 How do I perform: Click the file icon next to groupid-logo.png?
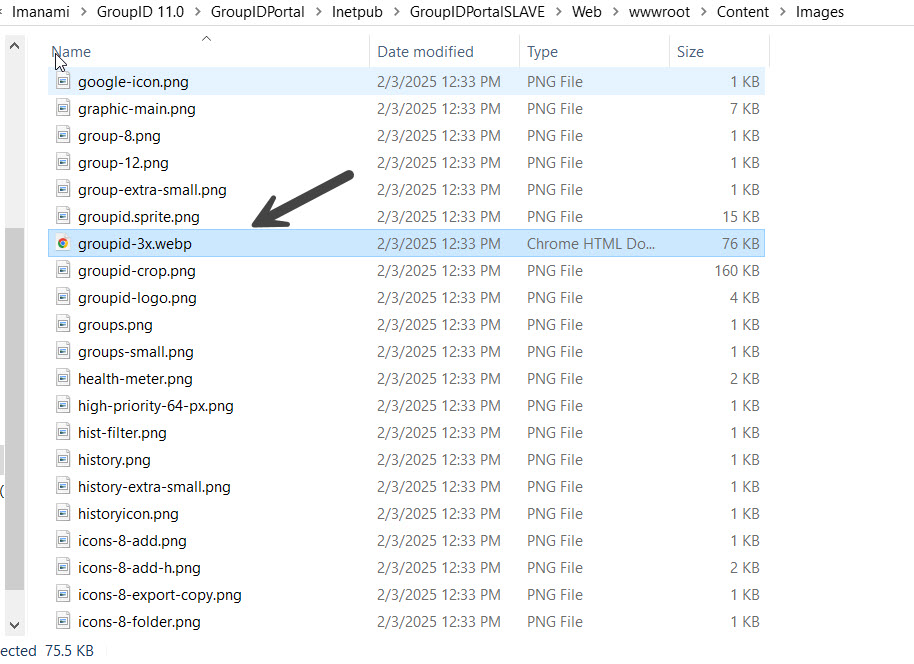62,297
